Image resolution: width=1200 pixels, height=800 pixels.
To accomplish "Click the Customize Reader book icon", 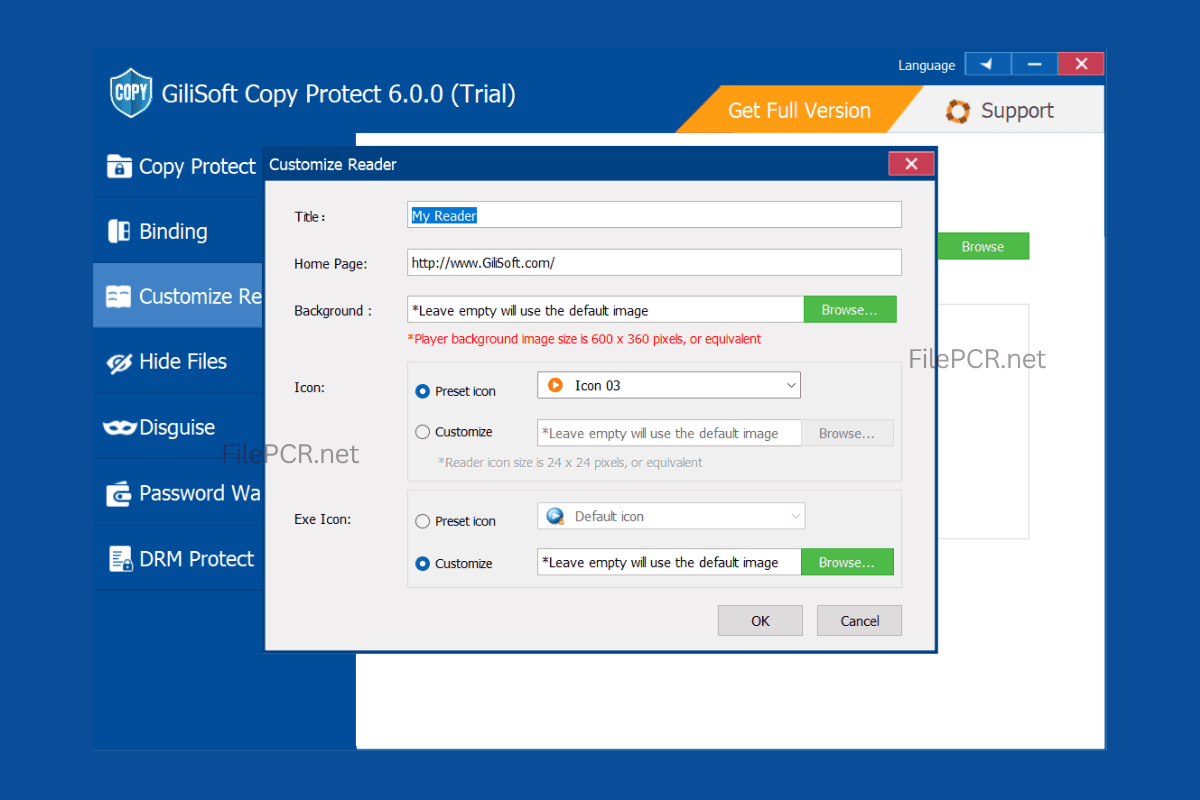I will click(x=119, y=296).
